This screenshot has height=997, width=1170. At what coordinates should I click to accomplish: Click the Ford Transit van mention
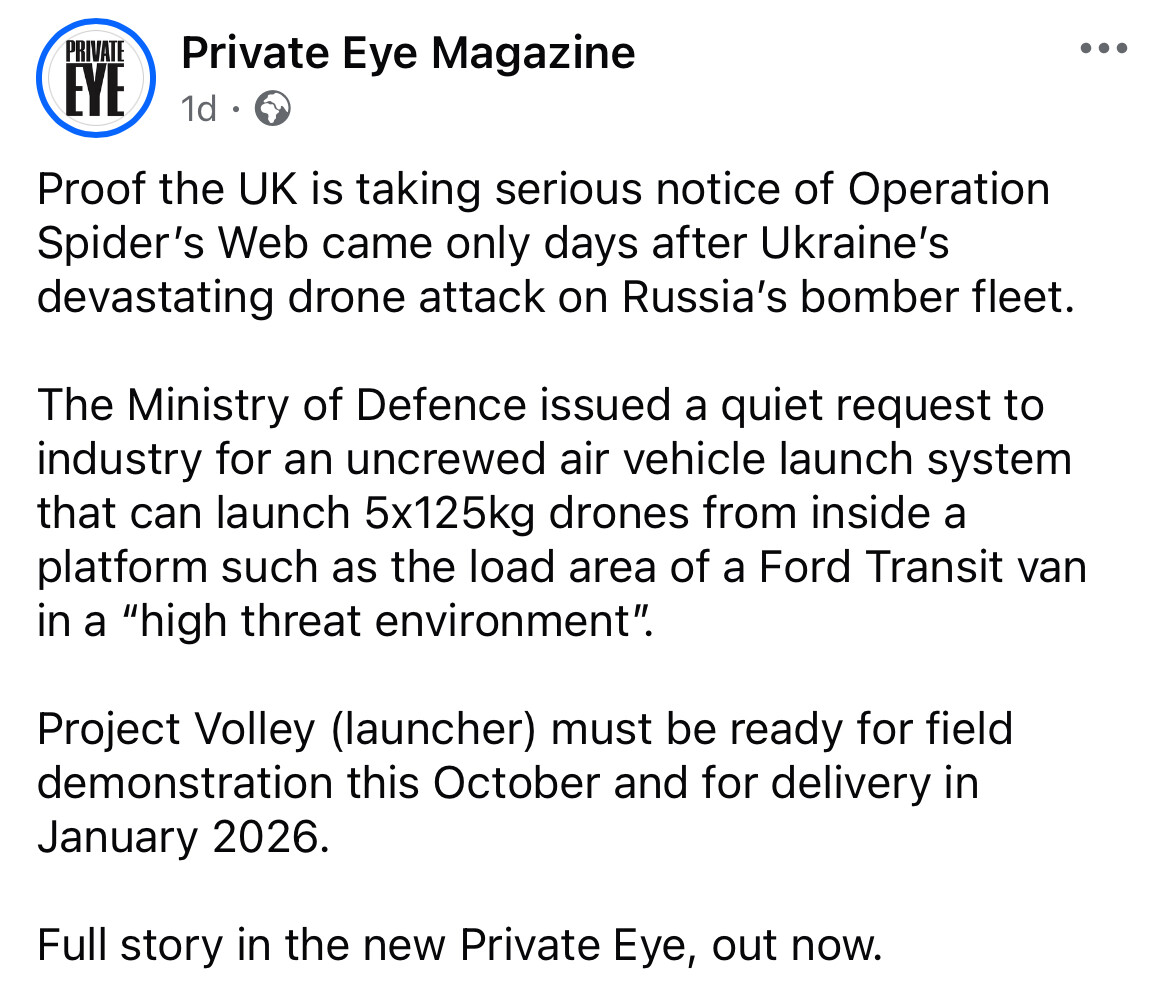tap(922, 567)
